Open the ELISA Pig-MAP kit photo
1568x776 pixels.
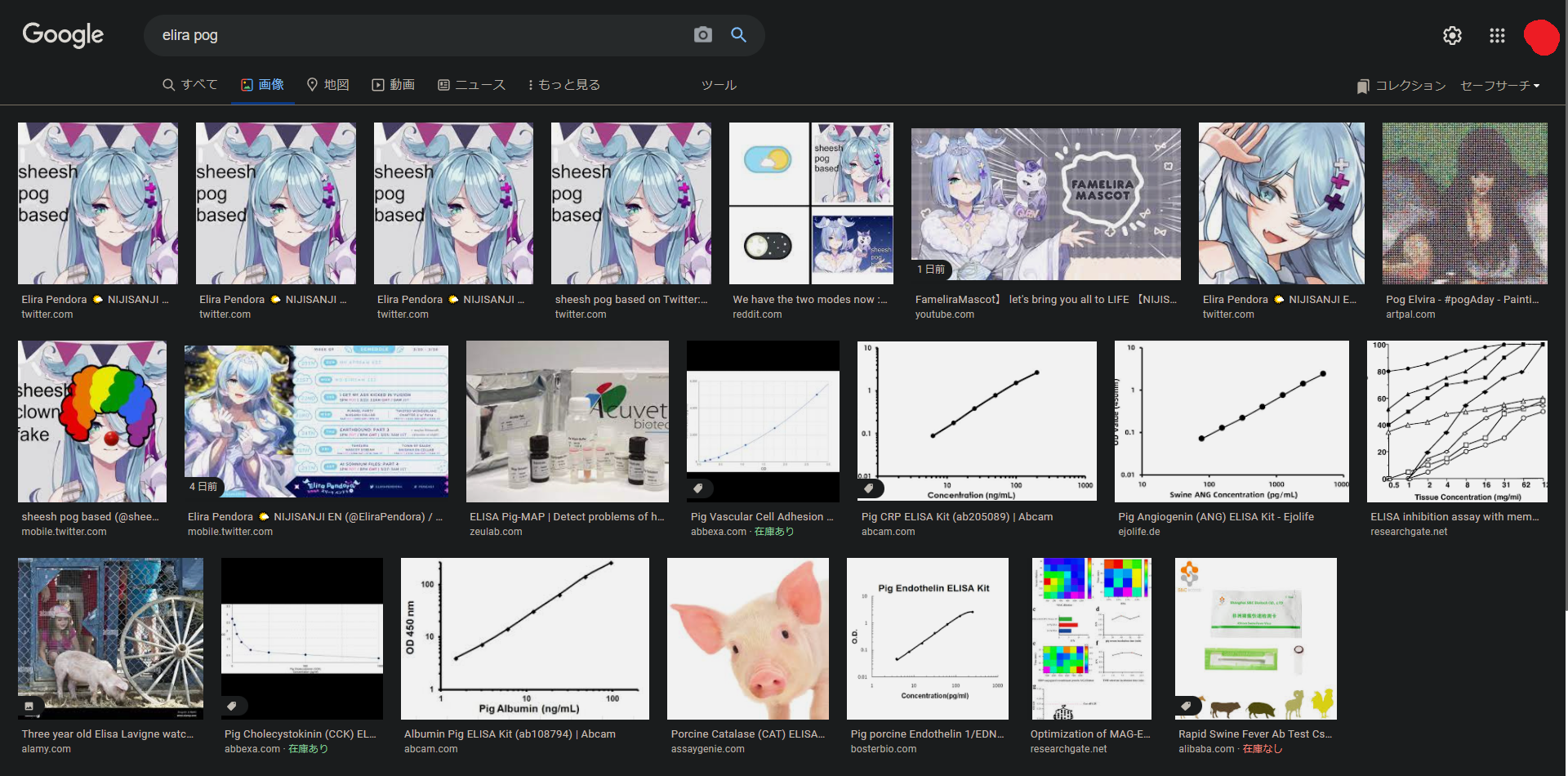tap(568, 421)
